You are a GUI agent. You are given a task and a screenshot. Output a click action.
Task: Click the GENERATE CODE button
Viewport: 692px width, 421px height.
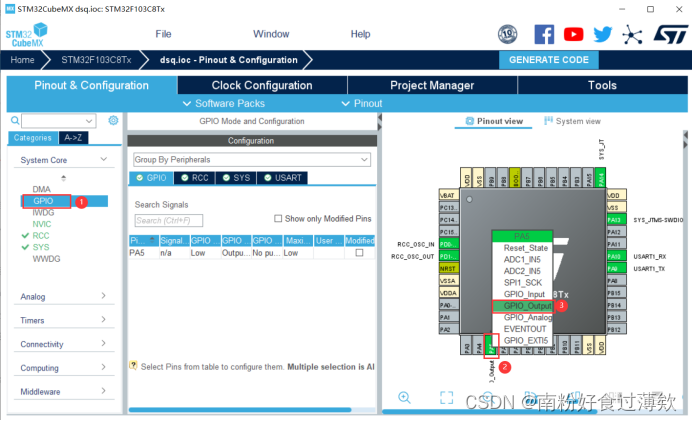549,60
